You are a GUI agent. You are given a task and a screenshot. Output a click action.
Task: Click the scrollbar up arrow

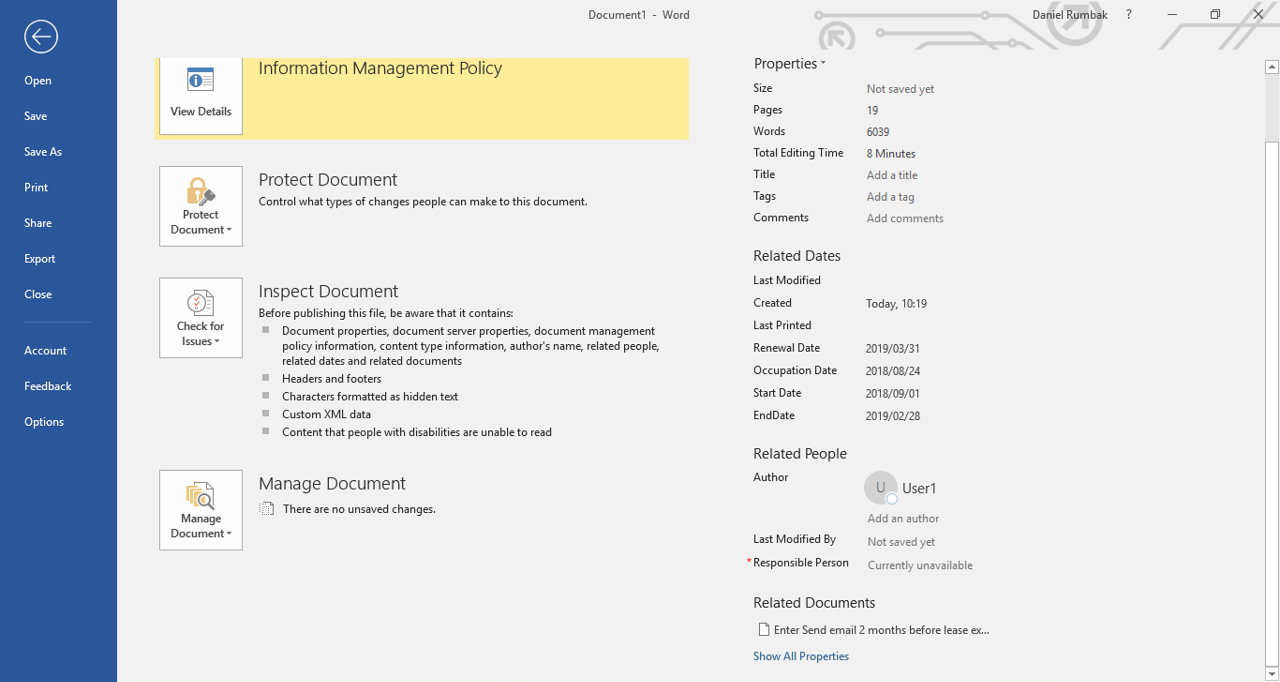(1272, 67)
